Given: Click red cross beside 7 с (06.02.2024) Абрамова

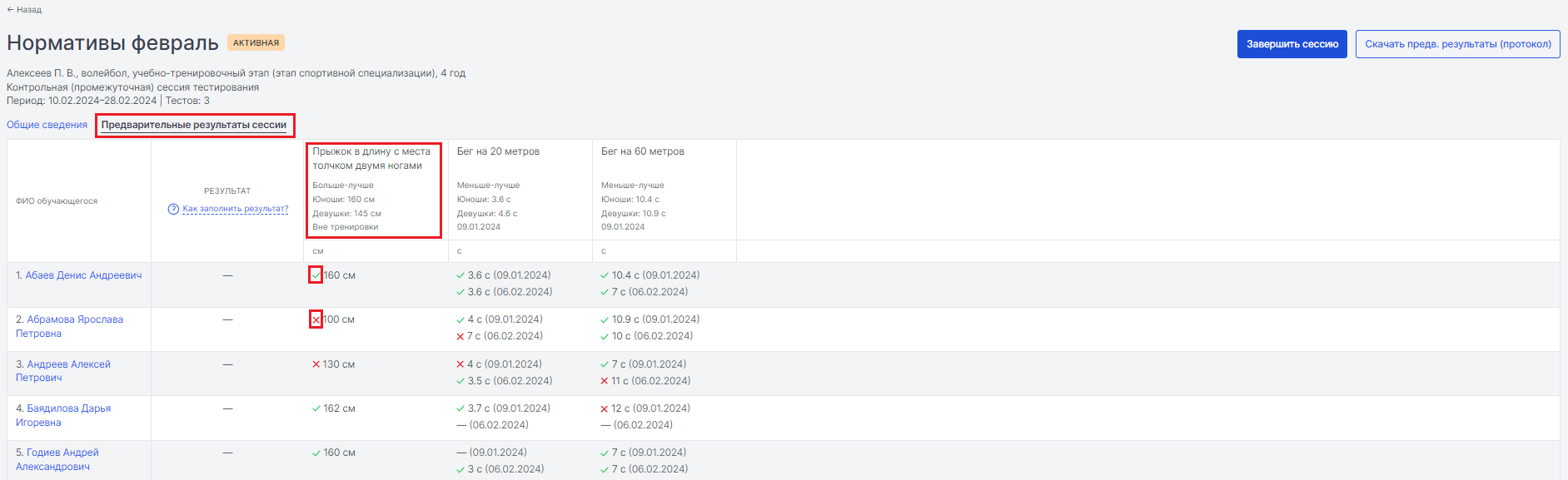Looking at the screenshot, I should coord(460,336).
